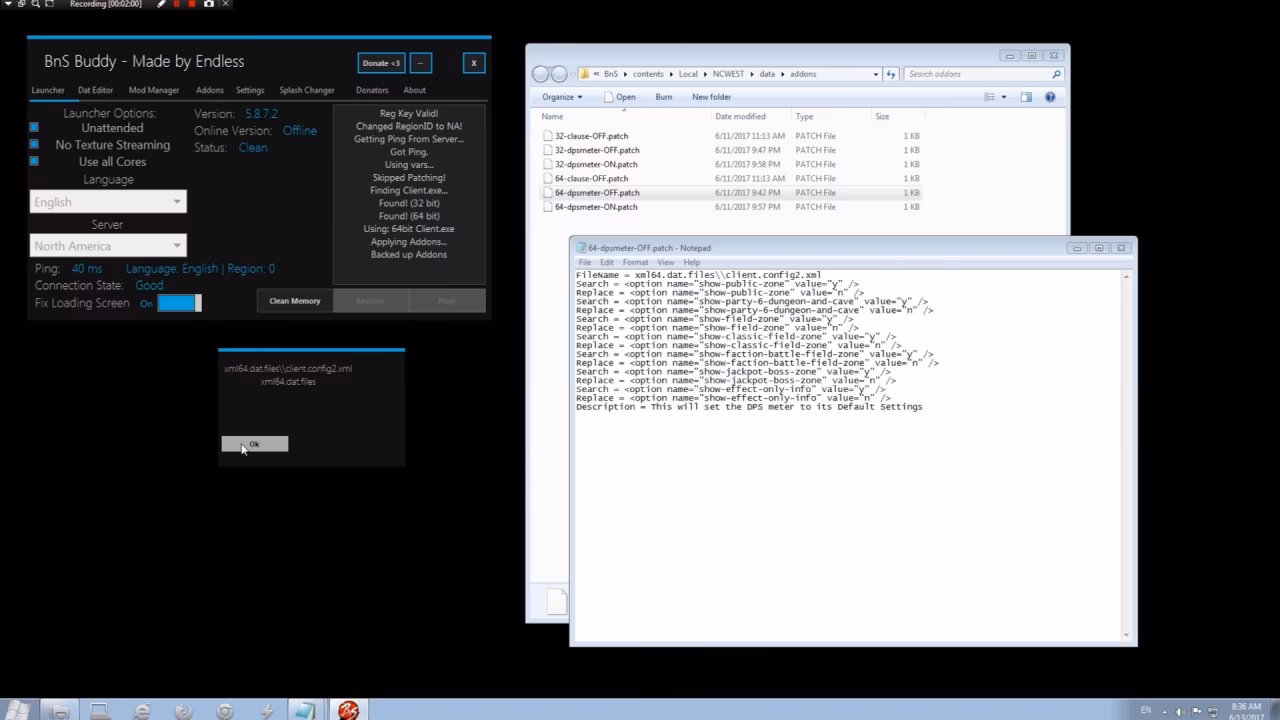Open the Settings tab in BnS Buddy
This screenshot has width=1280, height=720.
[250, 90]
